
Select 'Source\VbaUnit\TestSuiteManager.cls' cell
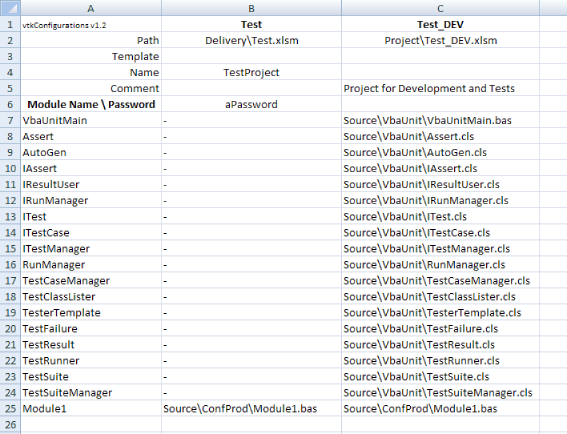440,392
